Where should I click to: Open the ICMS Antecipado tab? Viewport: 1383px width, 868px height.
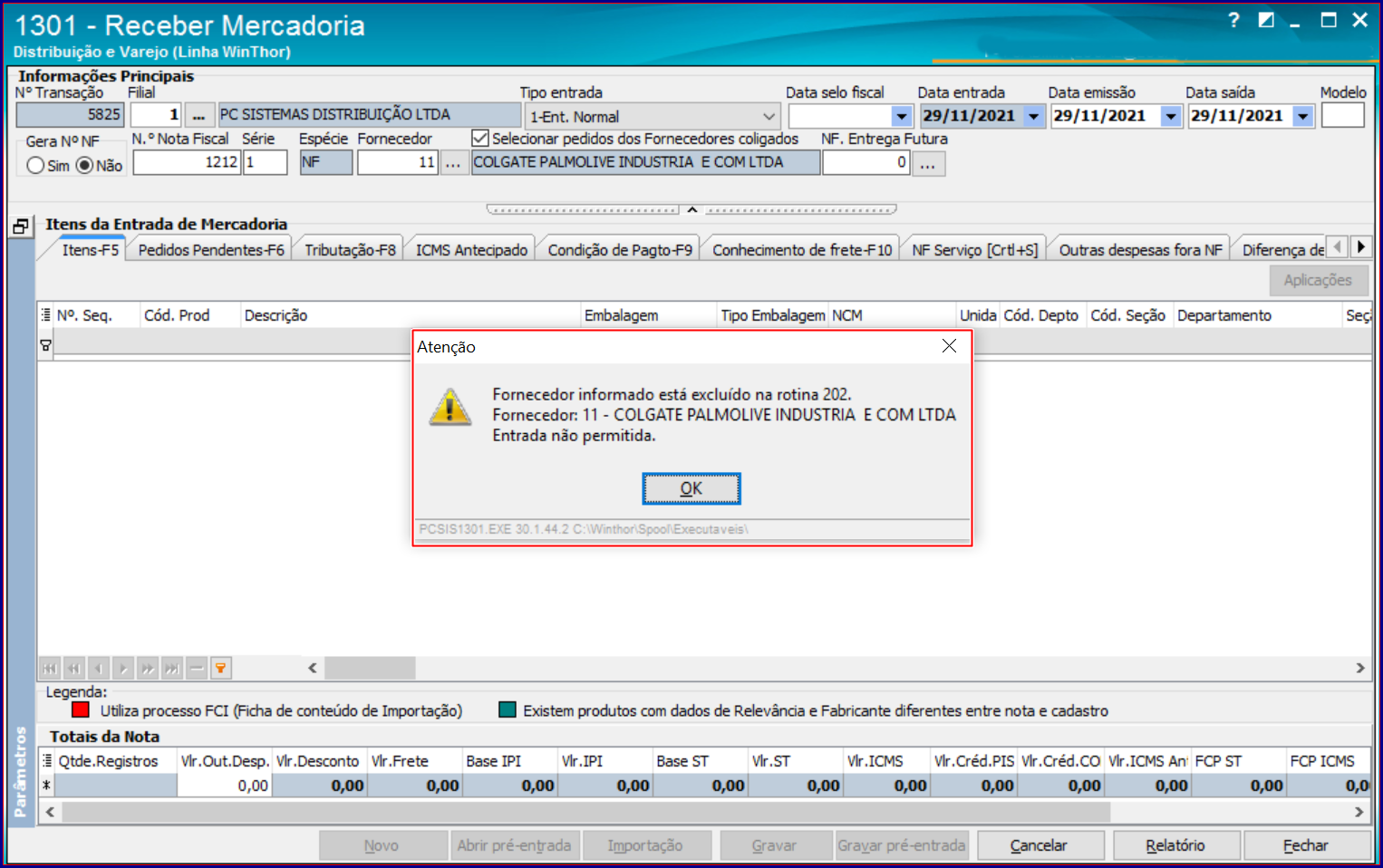tap(471, 250)
